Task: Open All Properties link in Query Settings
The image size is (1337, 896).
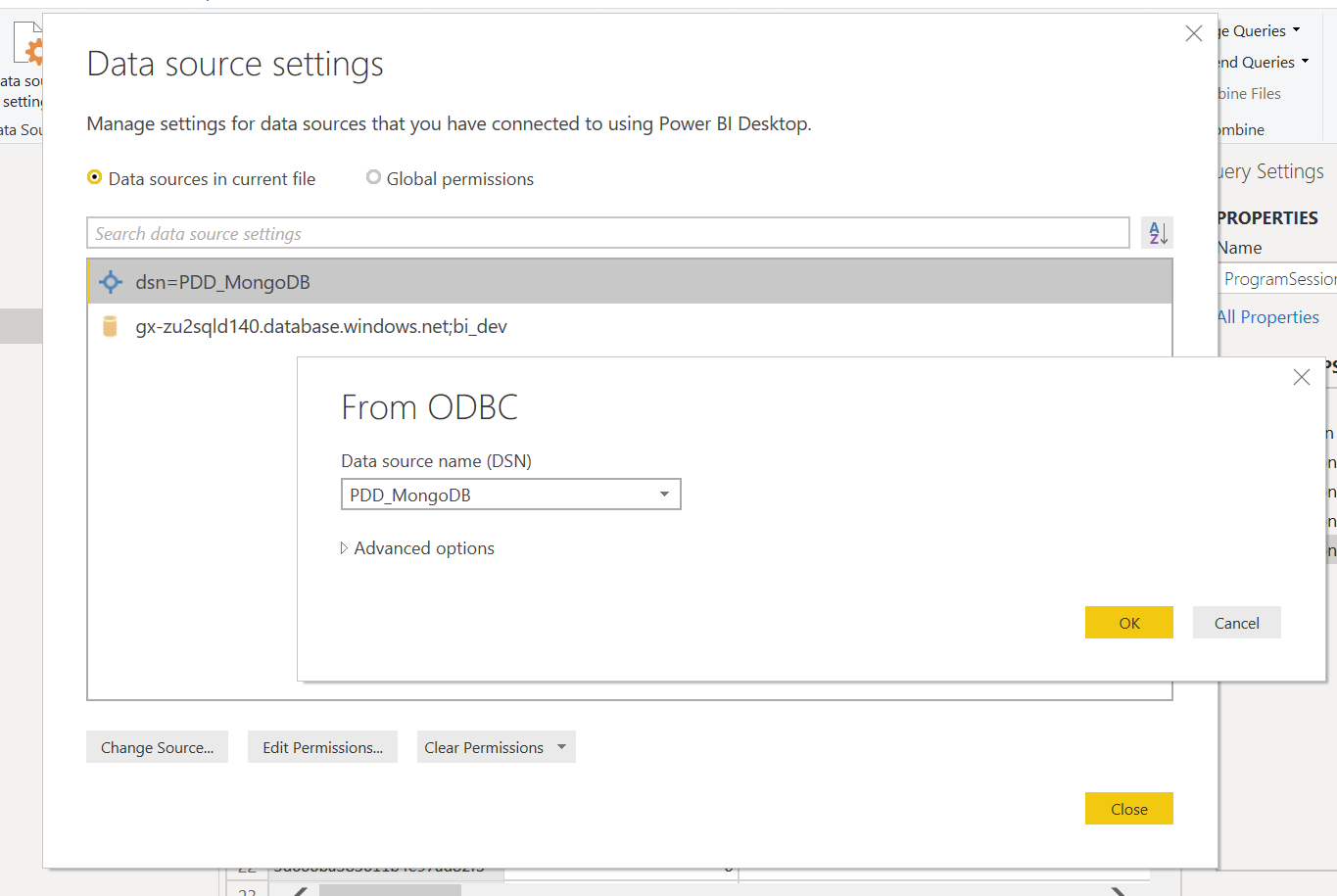Action: [1268, 316]
